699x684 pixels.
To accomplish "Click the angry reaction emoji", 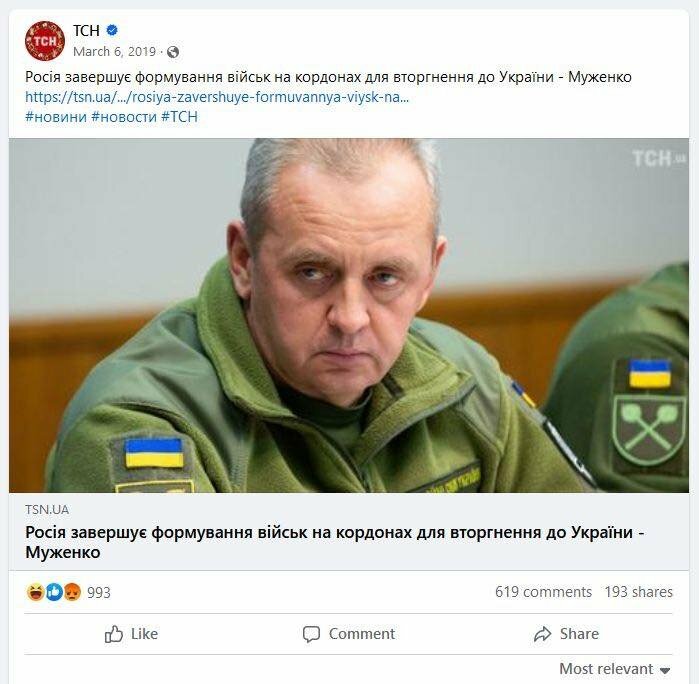I will (72, 592).
